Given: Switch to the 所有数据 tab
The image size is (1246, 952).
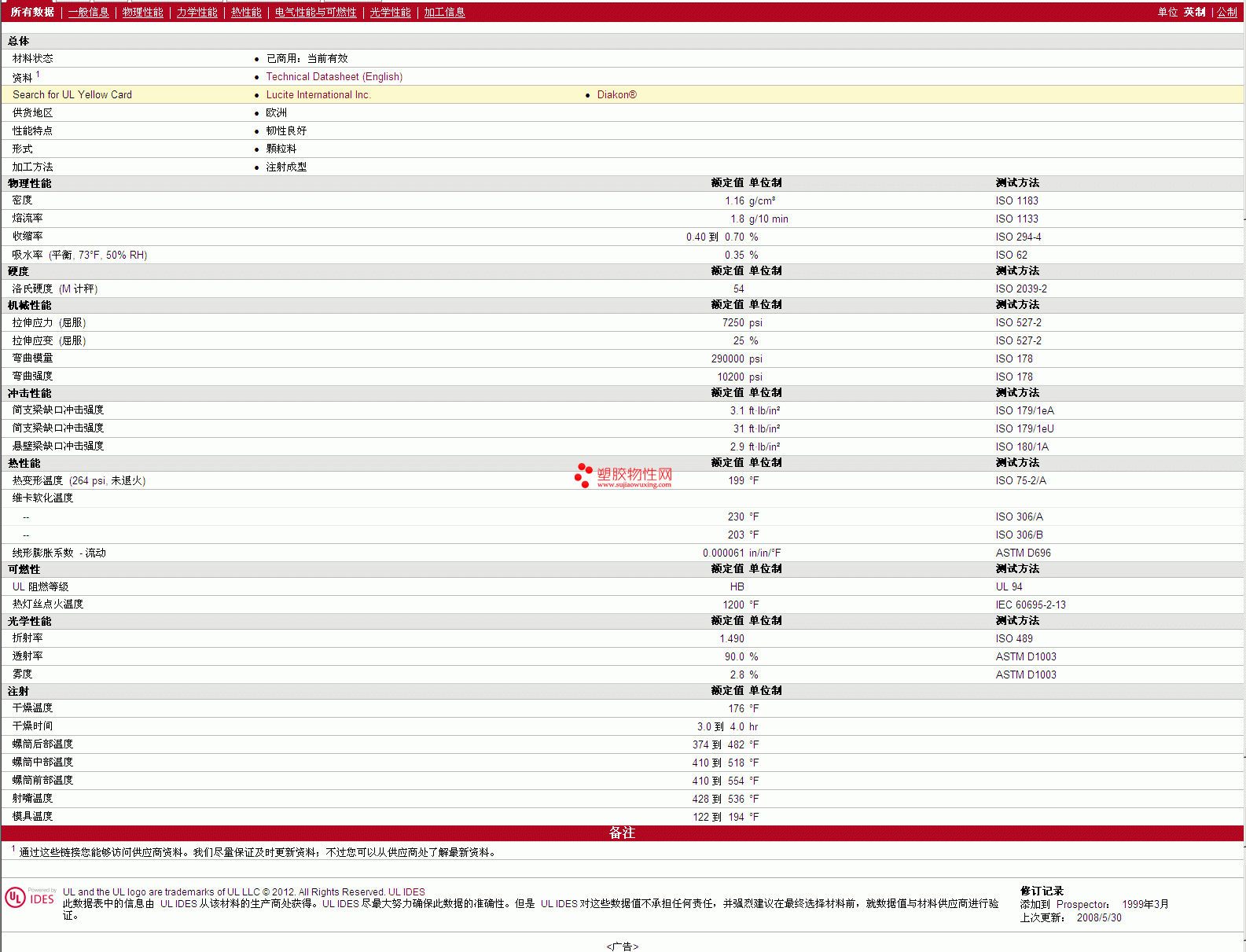Looking at the screenshot, I should (x=32, y=13).
